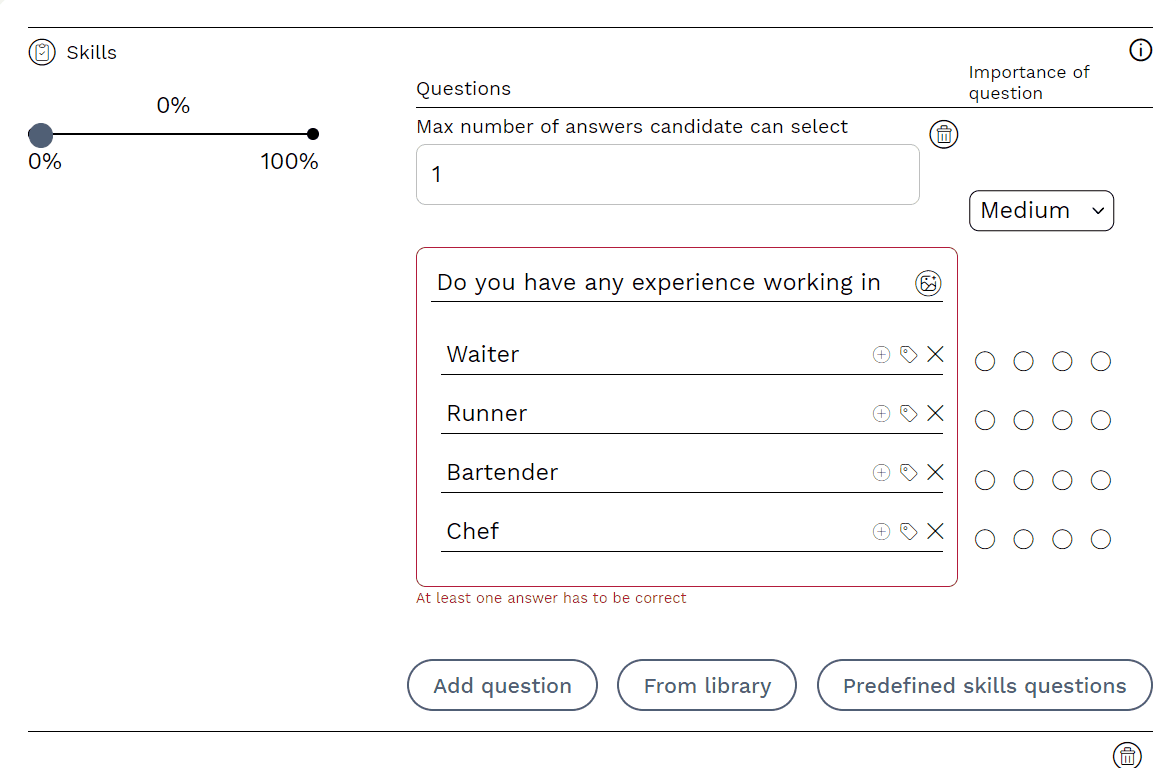The height and width of the screenshot is (768, 1176).
Task: Select the first radio button for Waiter
Action: click(985, 361)
